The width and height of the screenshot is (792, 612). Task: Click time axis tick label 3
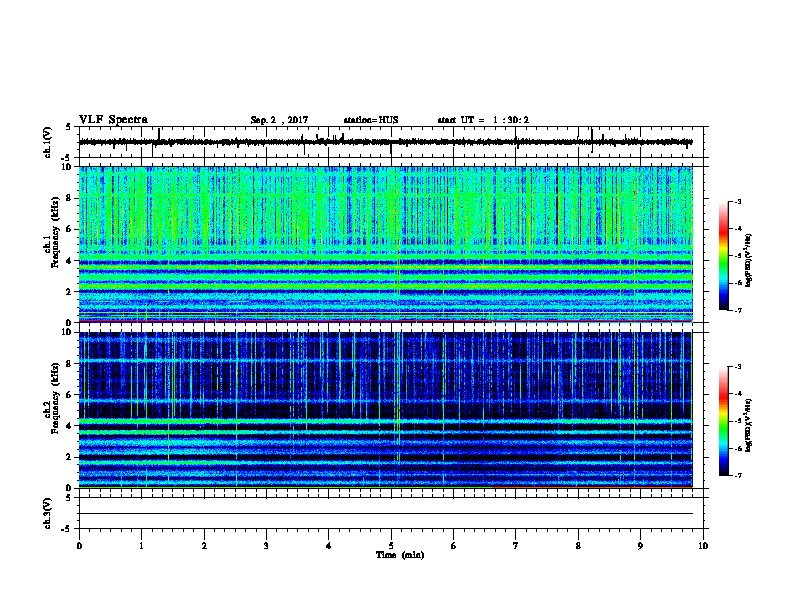(266, 546)
